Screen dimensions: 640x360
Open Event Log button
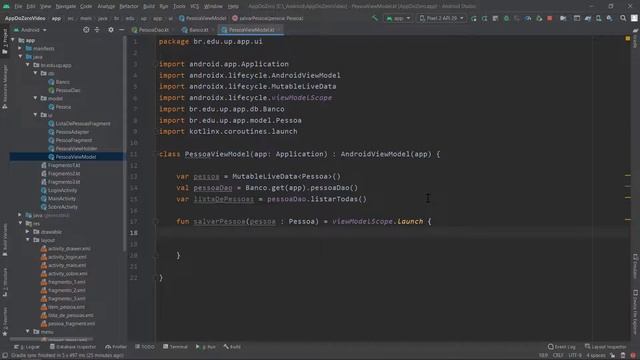tap(562, 347)
